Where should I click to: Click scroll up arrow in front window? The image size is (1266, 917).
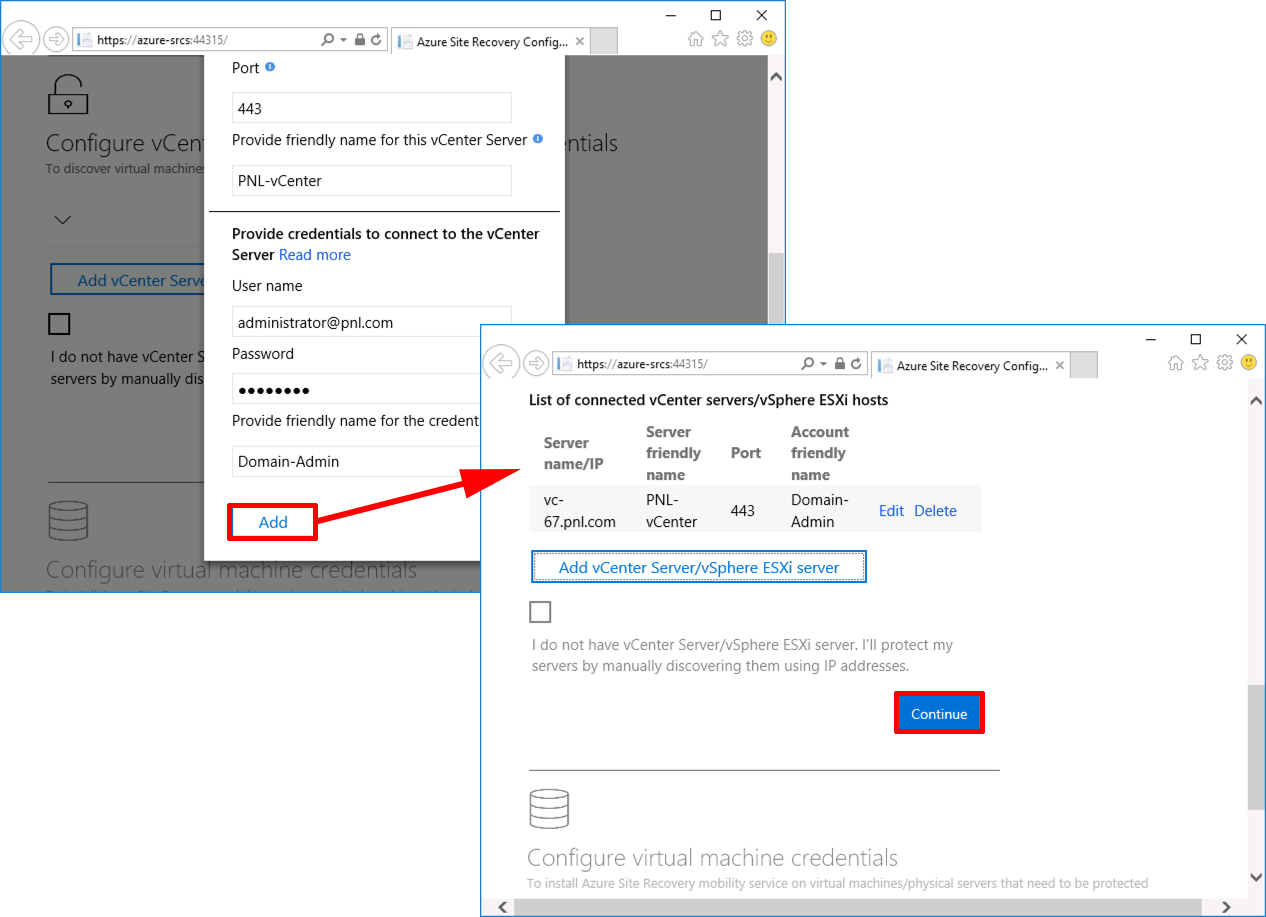click(1256, 400)
